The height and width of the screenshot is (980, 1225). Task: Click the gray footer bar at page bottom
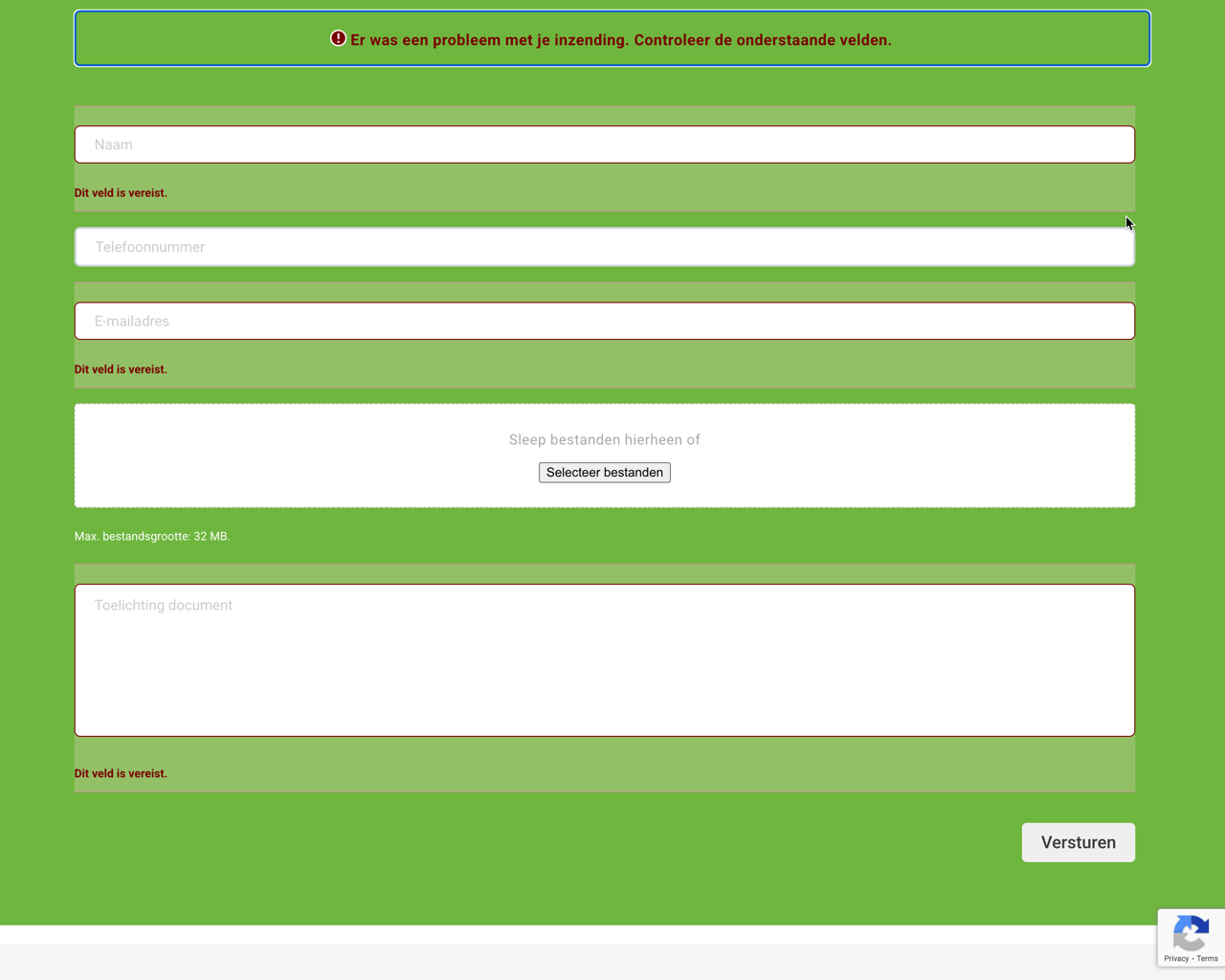tap(574, 963)
